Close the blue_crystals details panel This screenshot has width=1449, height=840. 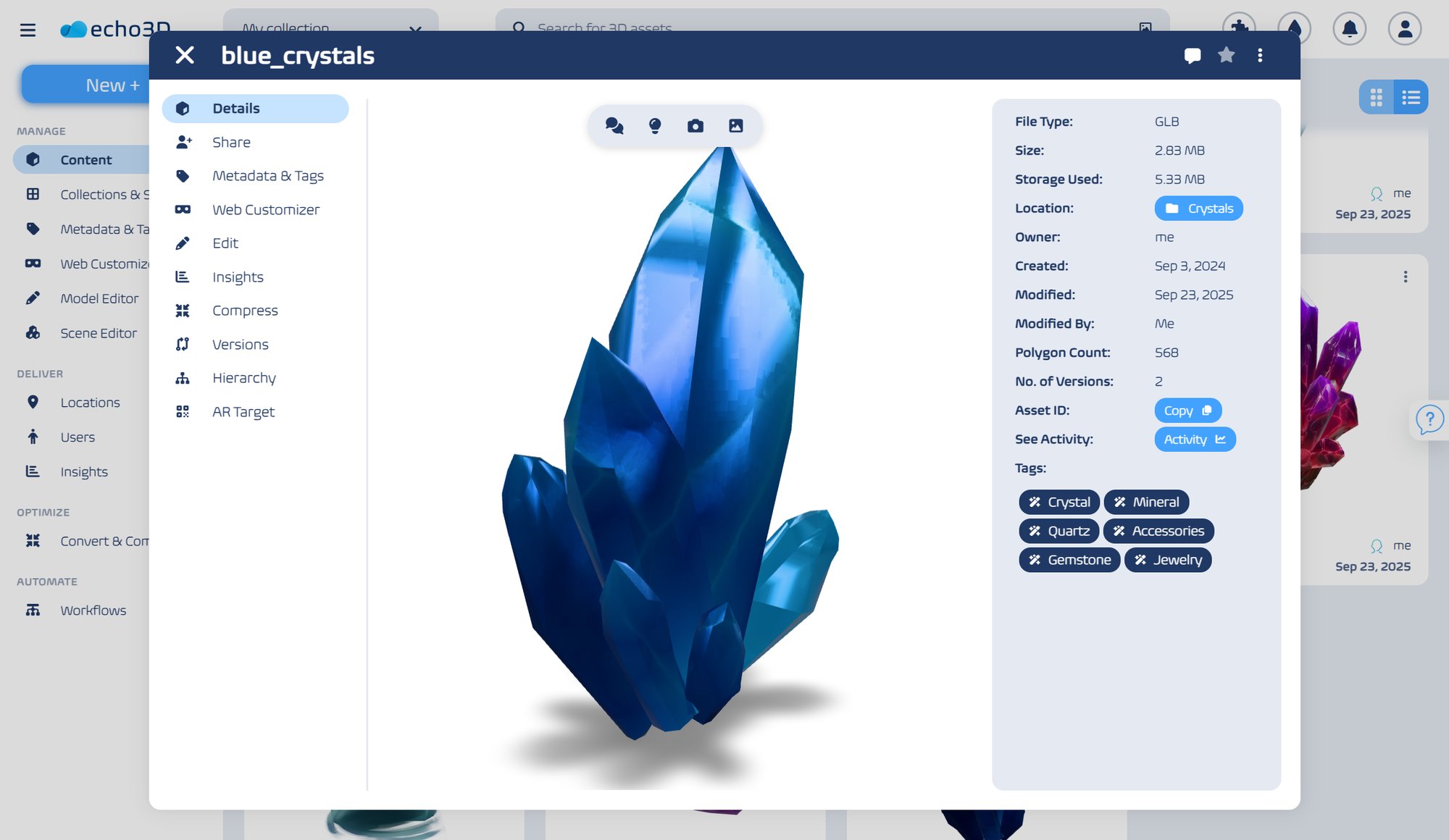(x=185, y=55)
